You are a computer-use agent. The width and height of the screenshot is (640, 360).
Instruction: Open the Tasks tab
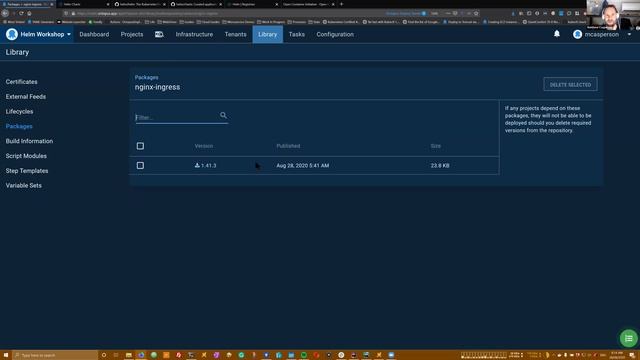(x=297, y=35)
